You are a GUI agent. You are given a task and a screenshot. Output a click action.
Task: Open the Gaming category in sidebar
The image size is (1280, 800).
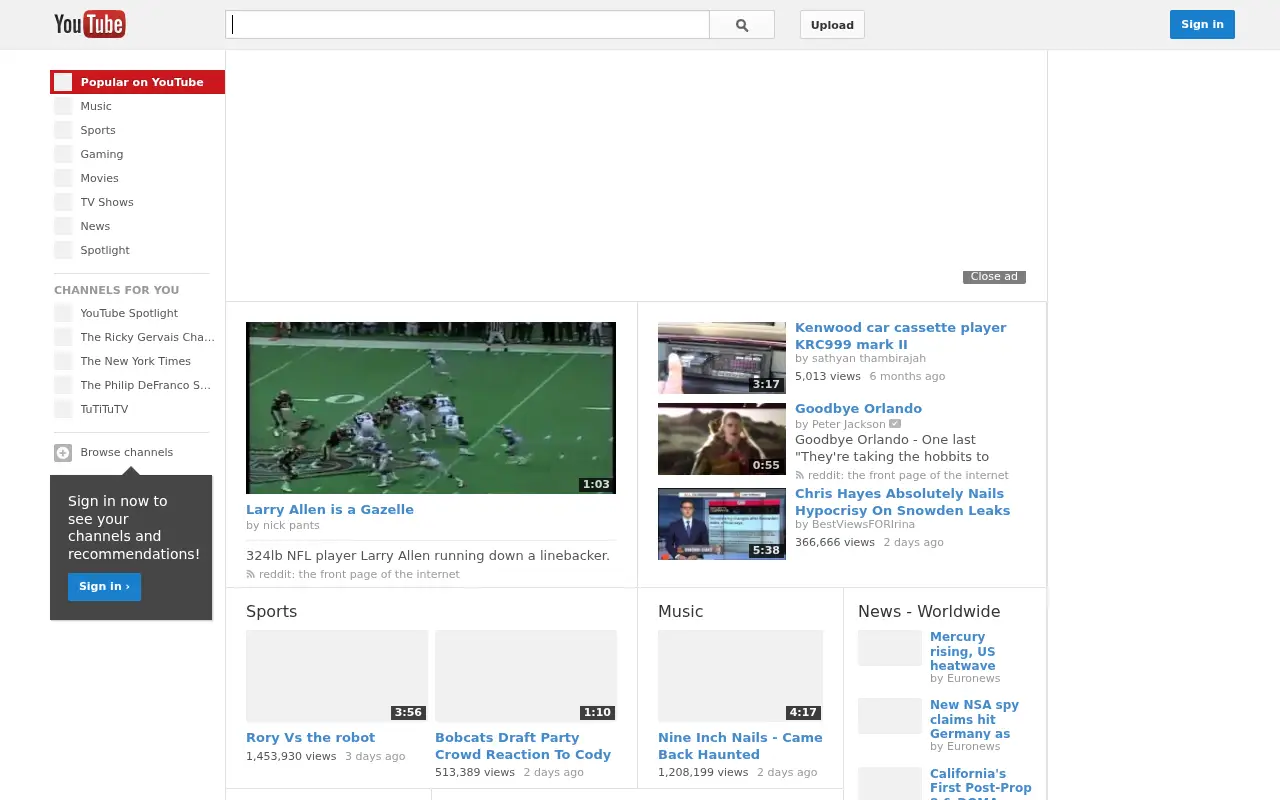click(x=137, y=154)
